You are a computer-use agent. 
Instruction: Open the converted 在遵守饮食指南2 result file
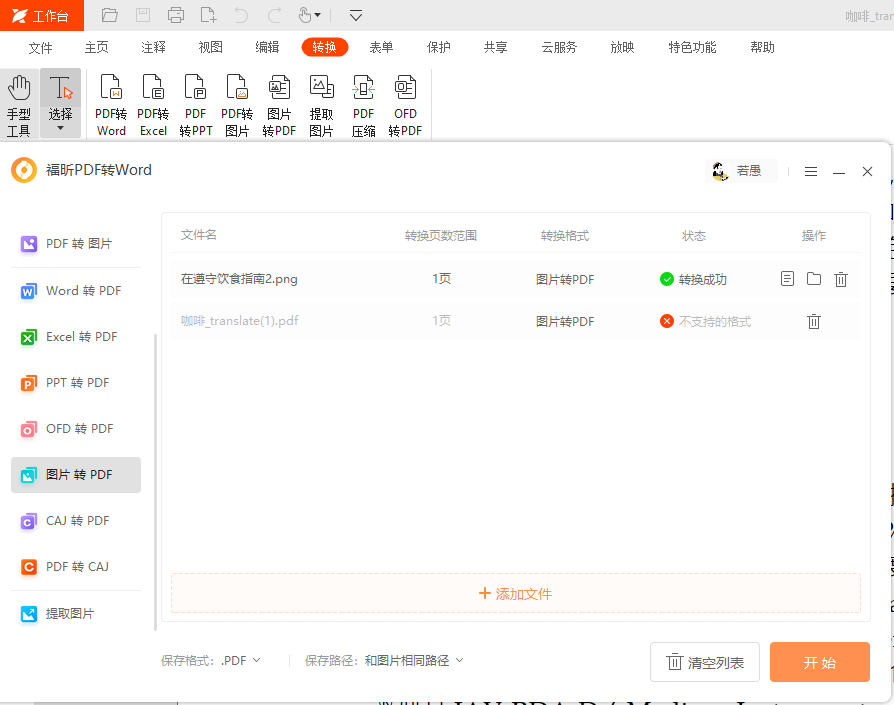(787, 279)
